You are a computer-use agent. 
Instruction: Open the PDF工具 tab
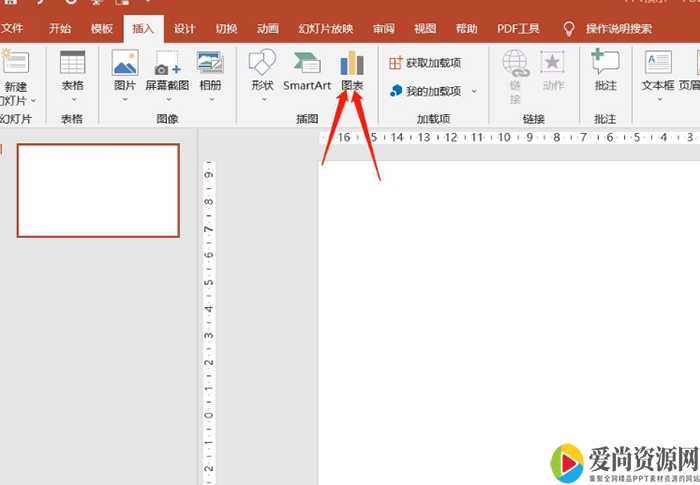519,29
